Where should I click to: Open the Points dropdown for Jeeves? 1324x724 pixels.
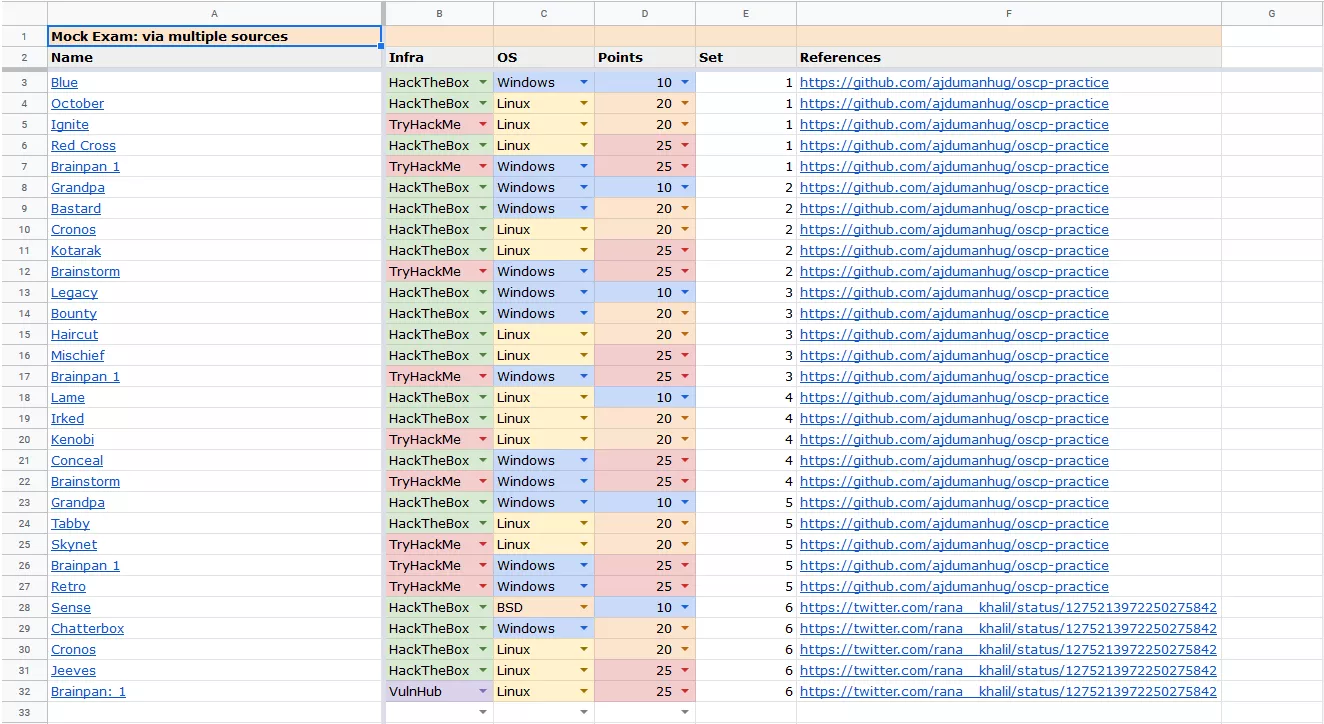[685, 671]
